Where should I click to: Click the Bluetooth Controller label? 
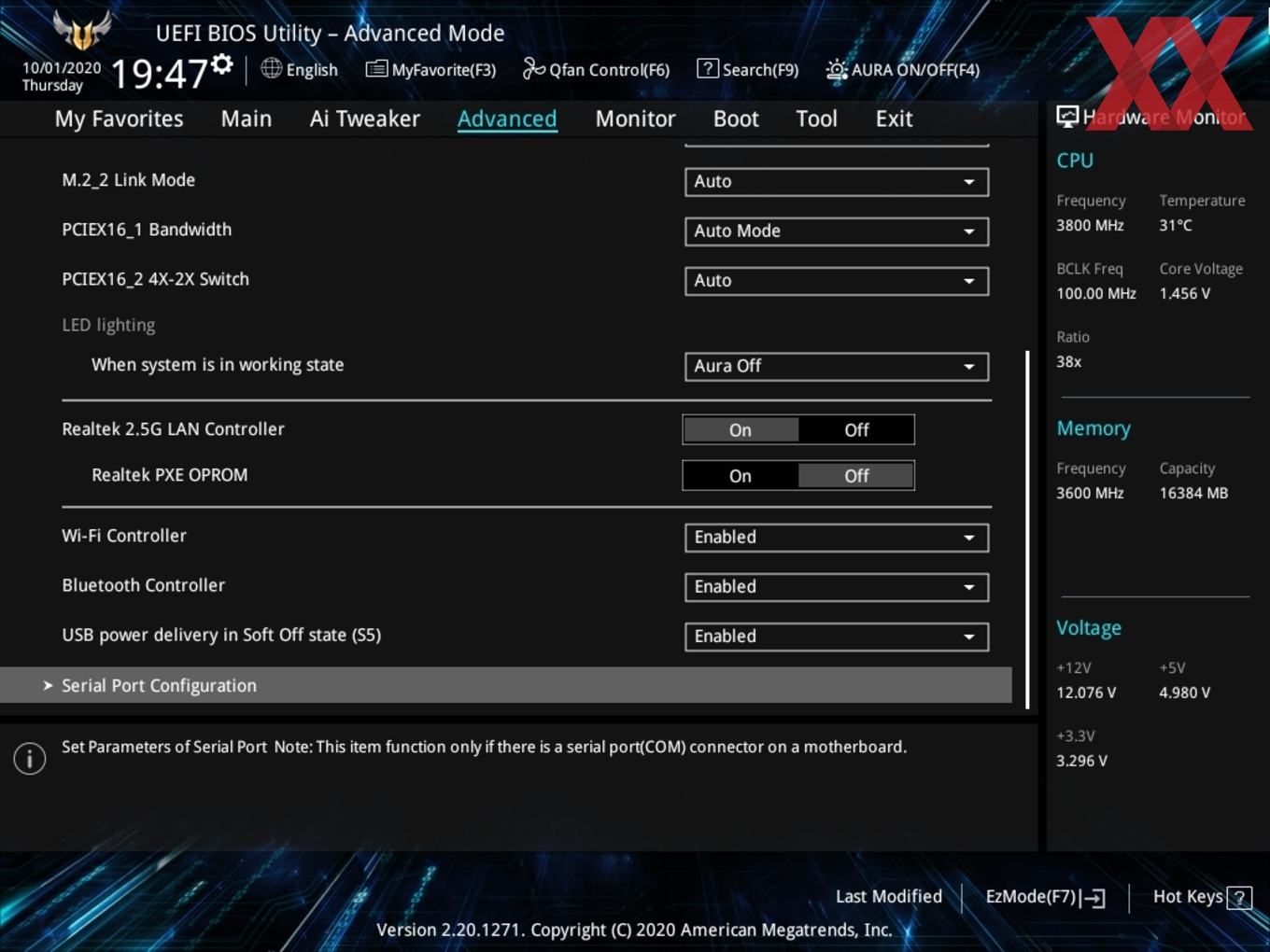(144, 585)
